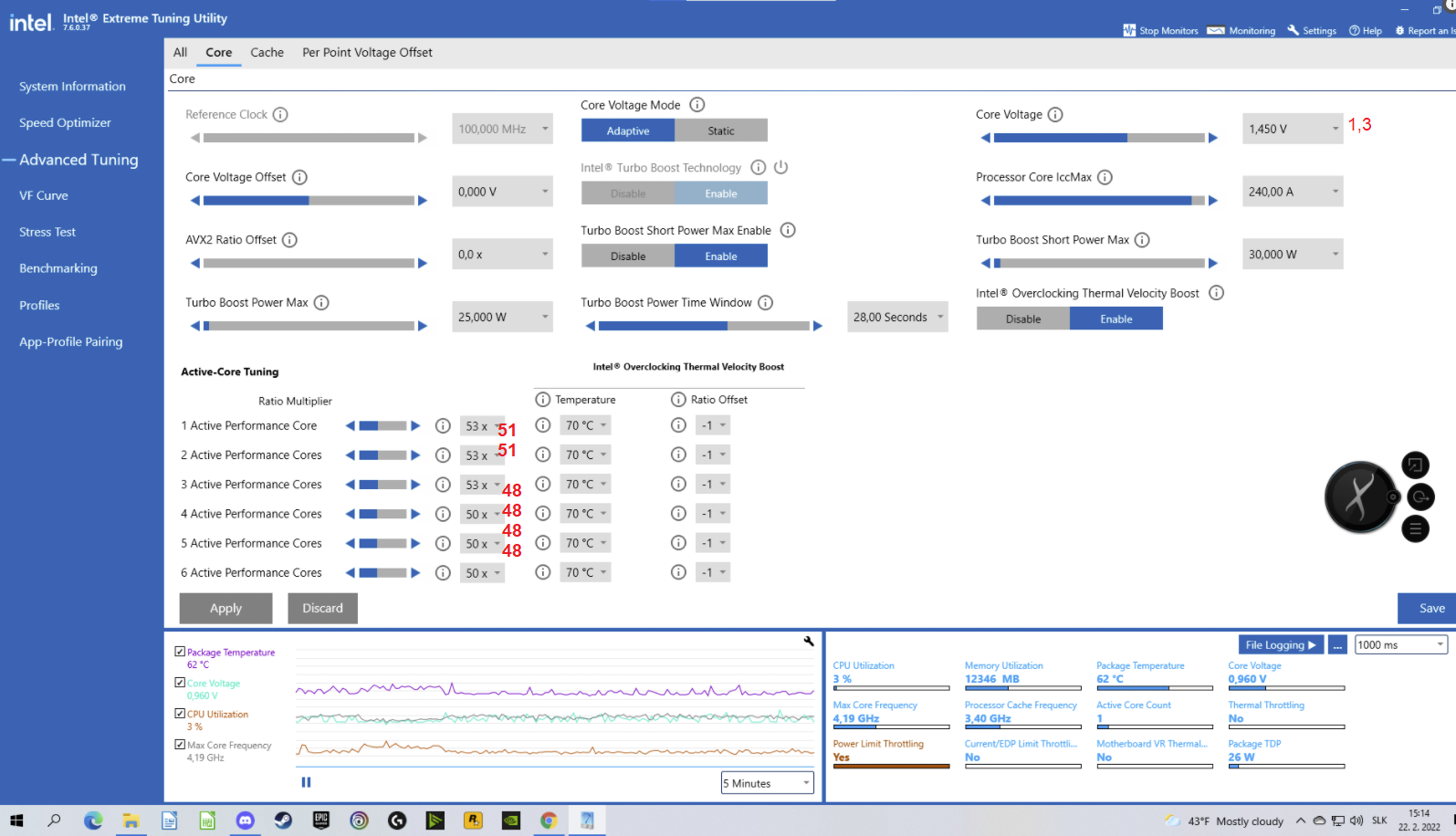This screenshot has height=836, width=1456.
Task: Toggle the CPU Utilization graph checkbox
Action: click(180, 714)
